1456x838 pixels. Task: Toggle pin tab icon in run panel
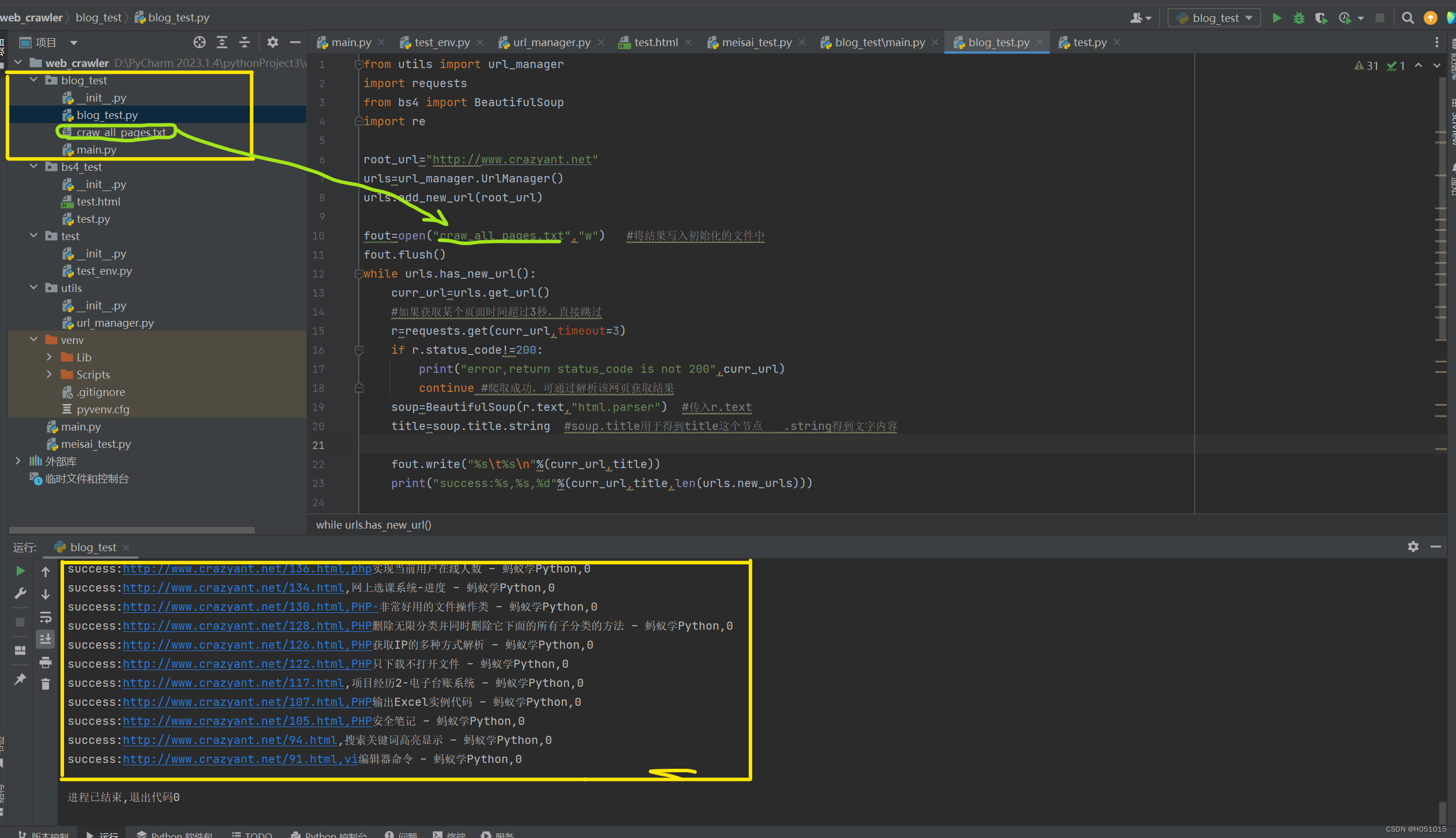20,679
